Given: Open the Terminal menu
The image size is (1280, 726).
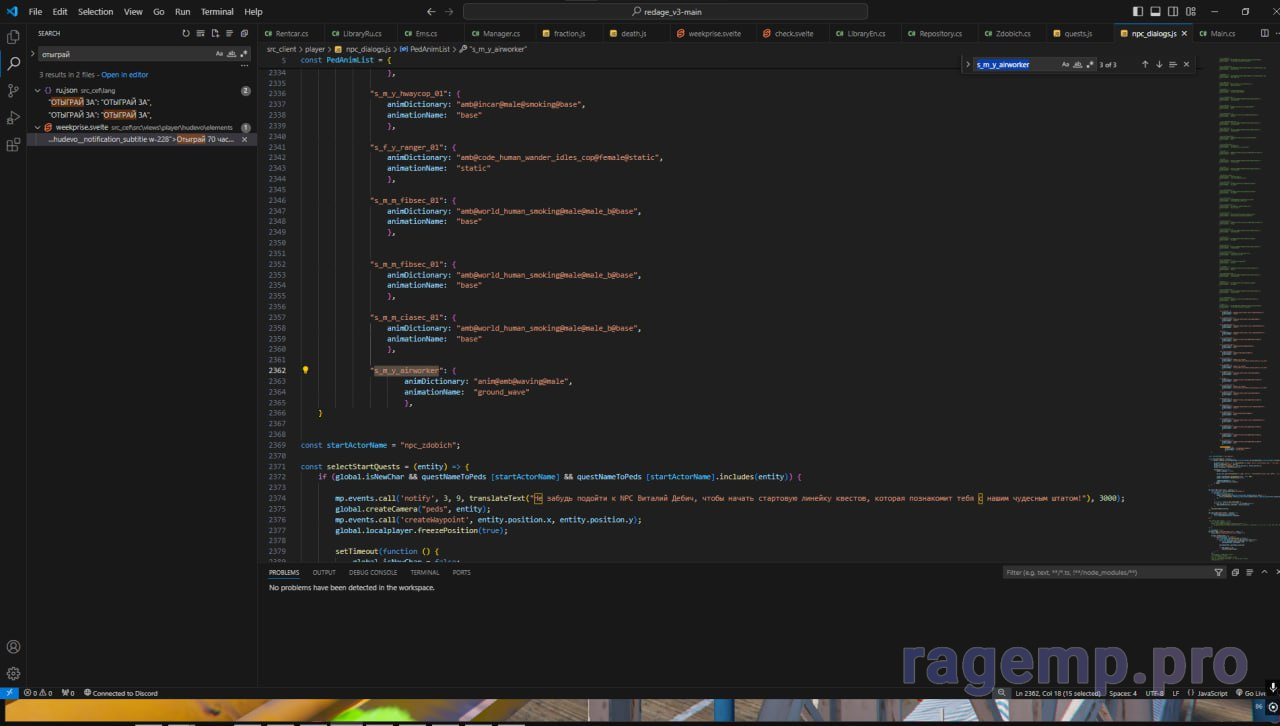Looking at the screenshot, I should (x=217, y=12).
